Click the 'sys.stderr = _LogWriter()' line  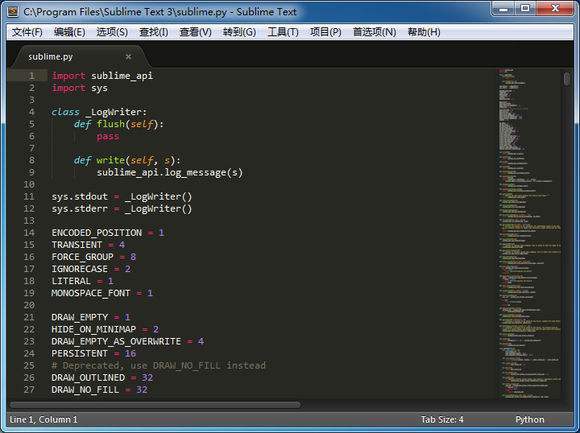[x=122, y=209]
